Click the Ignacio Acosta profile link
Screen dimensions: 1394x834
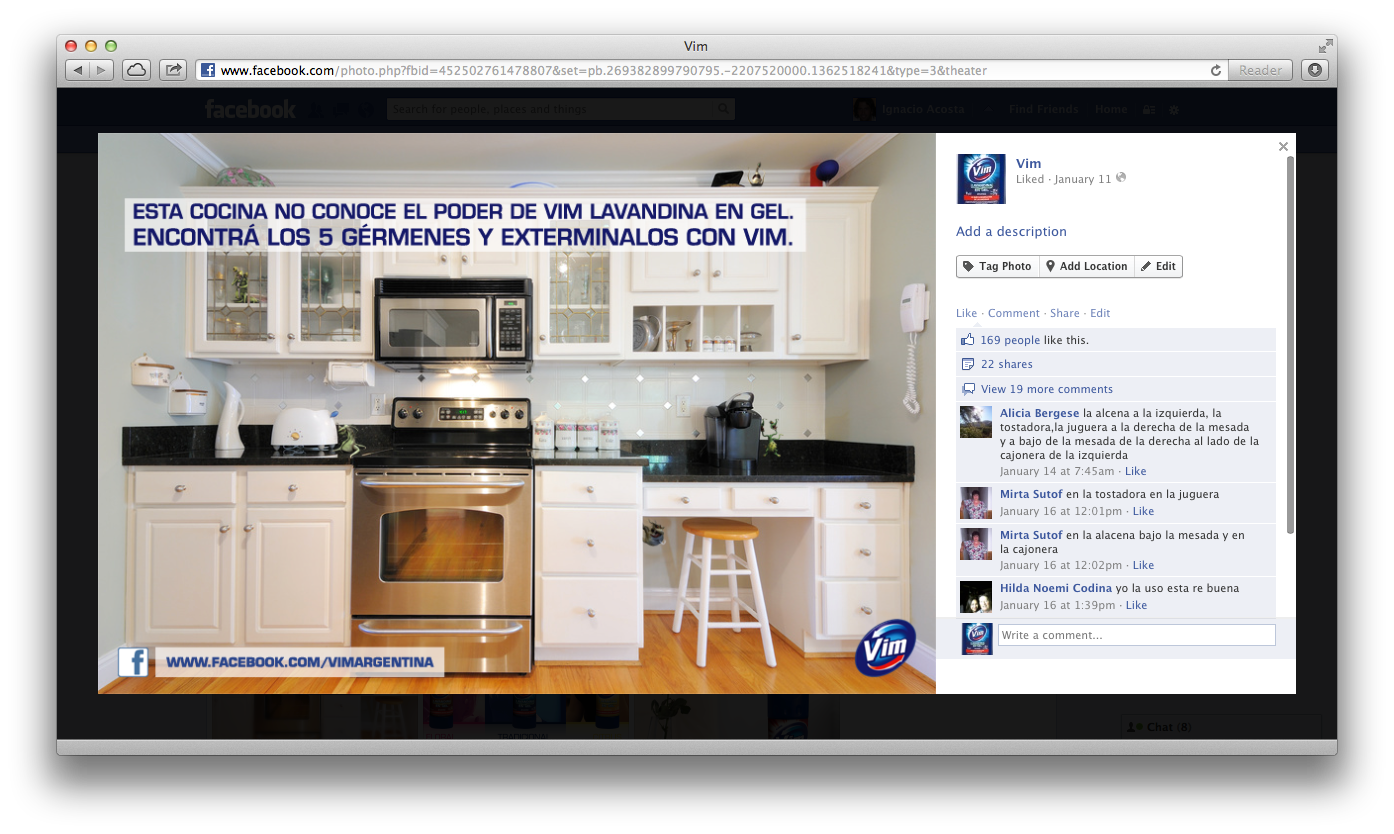tap(922, 109)
